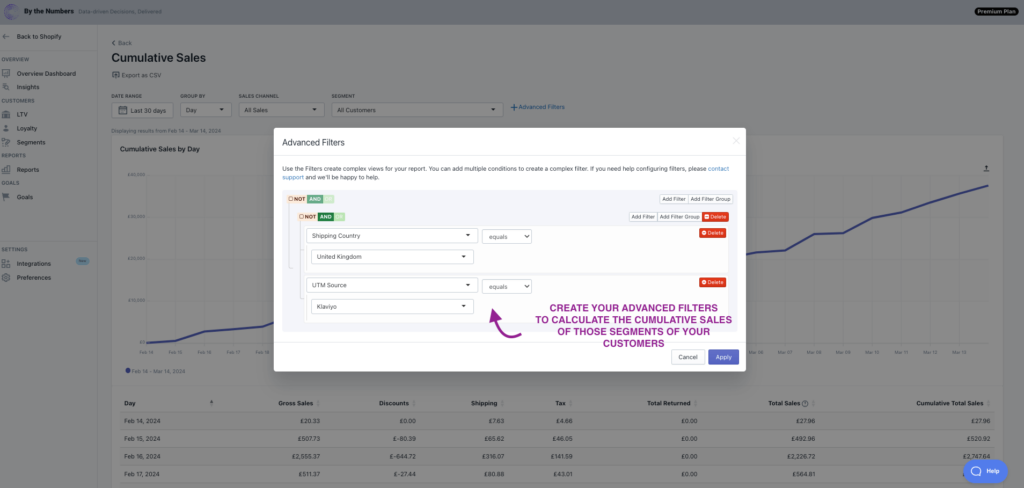Image resolution: width=1024 pixels, height=488 pixels.
Task: Sort the table by Gross Sales
Action: (x=317, y=403)
